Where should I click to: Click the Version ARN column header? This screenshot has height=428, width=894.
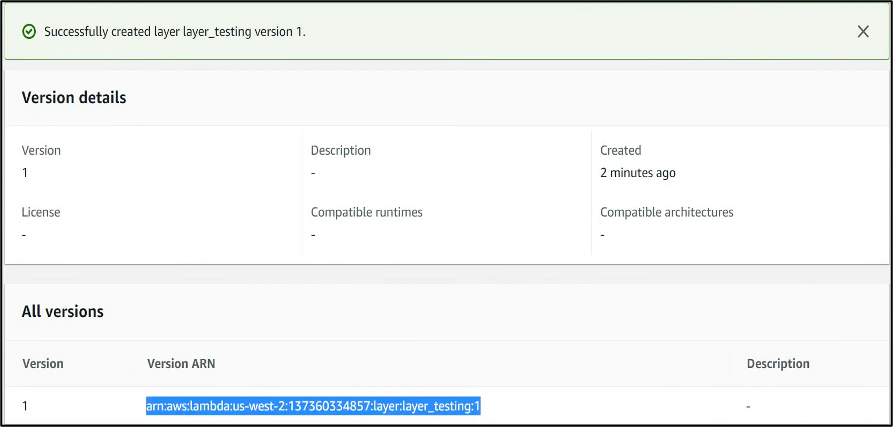tap(181, 363)
